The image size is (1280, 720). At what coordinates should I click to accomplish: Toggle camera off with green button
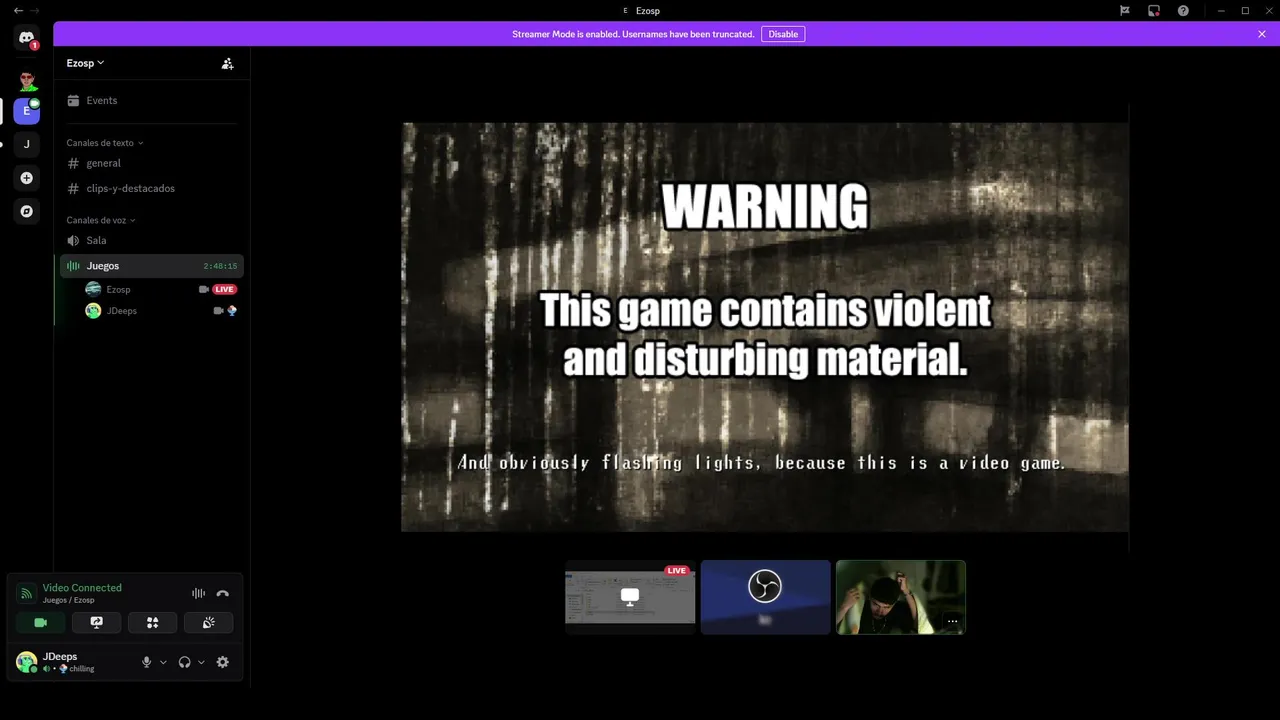point(41,622)
